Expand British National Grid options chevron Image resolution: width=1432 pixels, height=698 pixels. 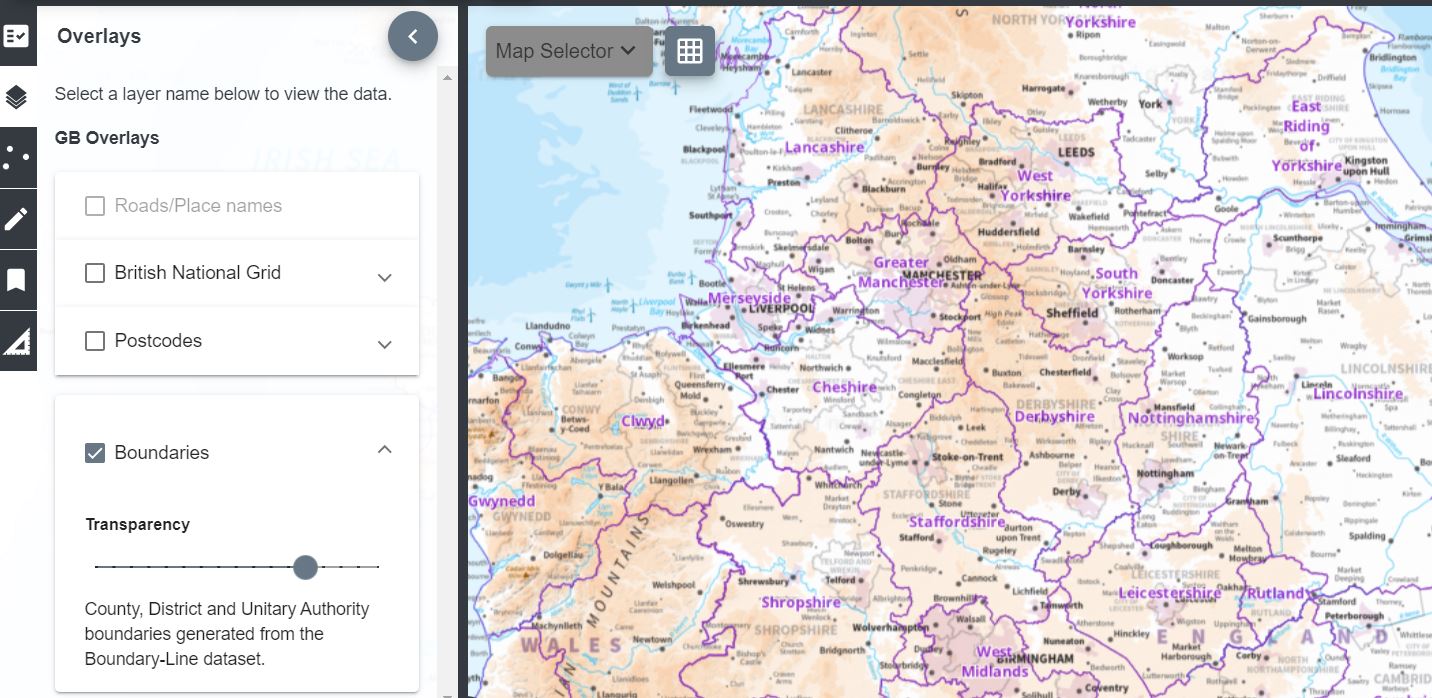click(385, 277)
